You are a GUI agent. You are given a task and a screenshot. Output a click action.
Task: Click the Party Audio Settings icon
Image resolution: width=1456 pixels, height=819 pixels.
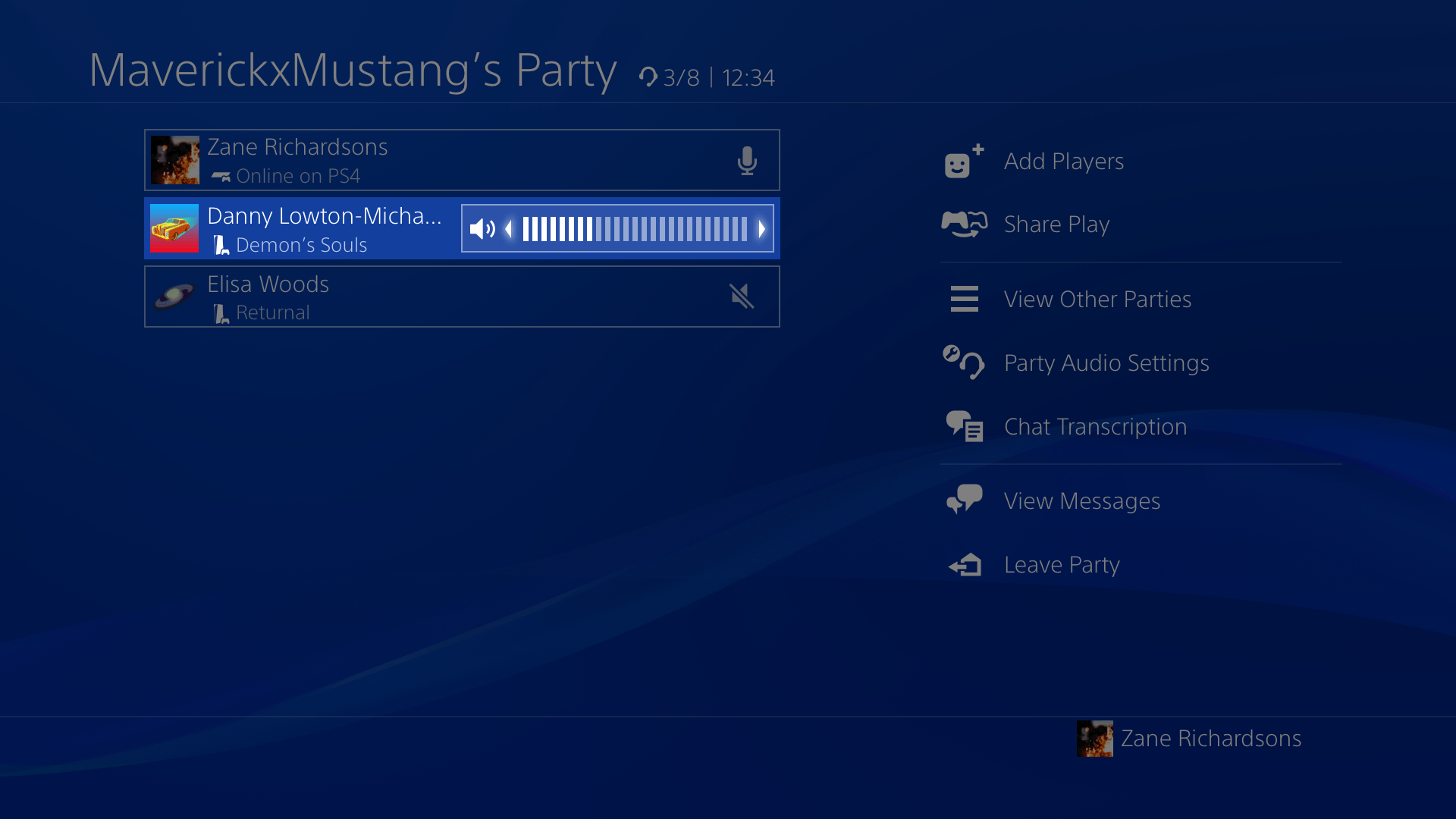962,362
